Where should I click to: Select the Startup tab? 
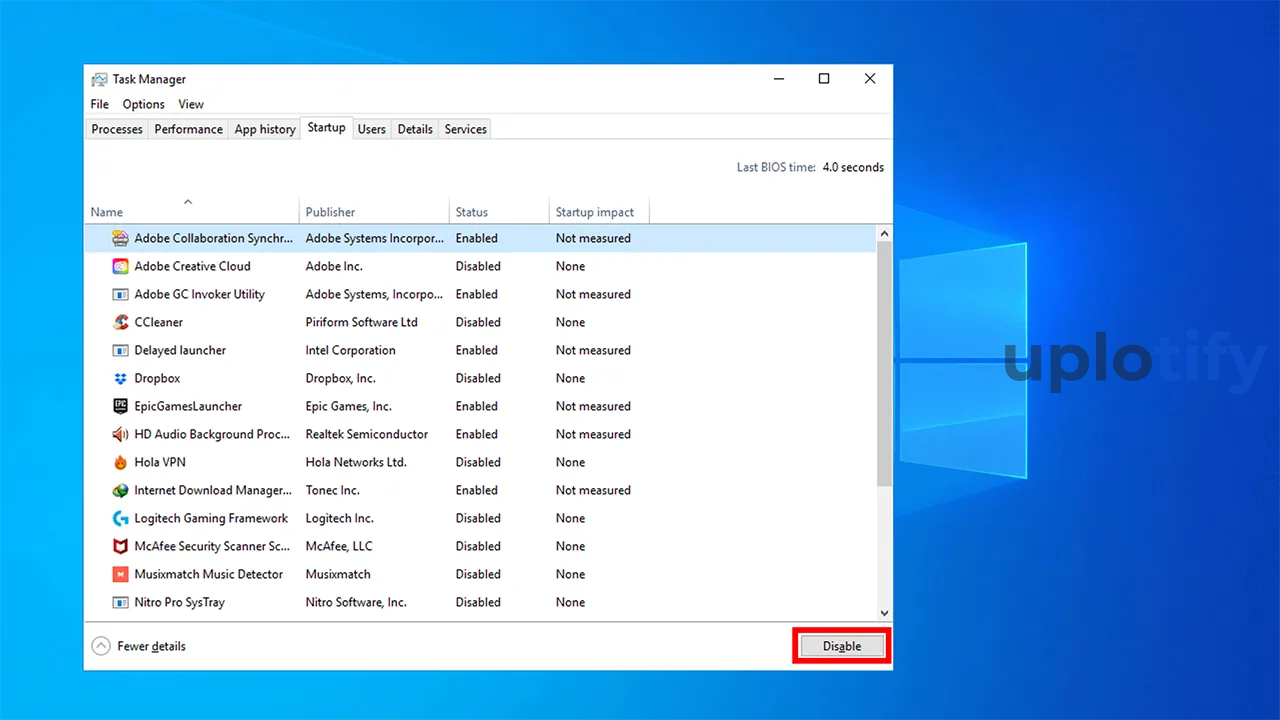326,128
